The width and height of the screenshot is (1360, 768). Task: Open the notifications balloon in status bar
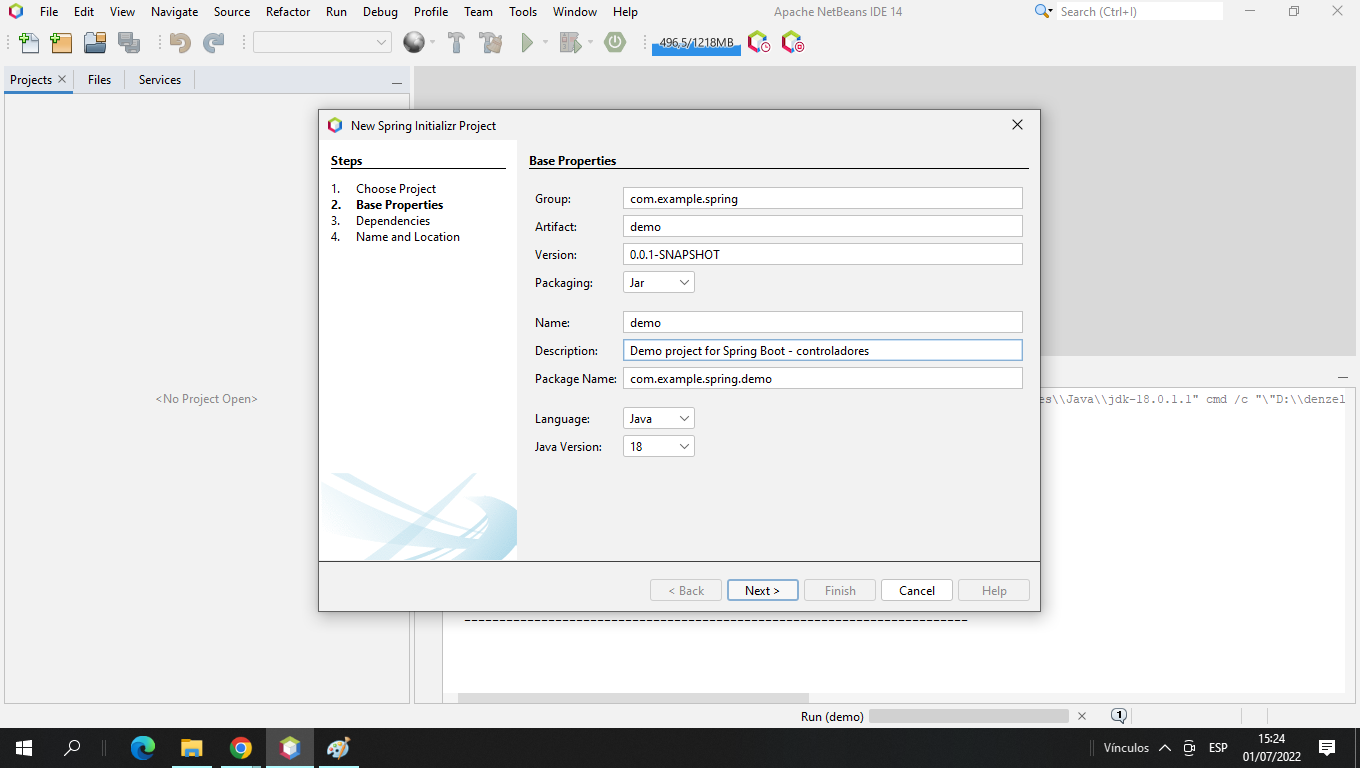point(1119,716)
